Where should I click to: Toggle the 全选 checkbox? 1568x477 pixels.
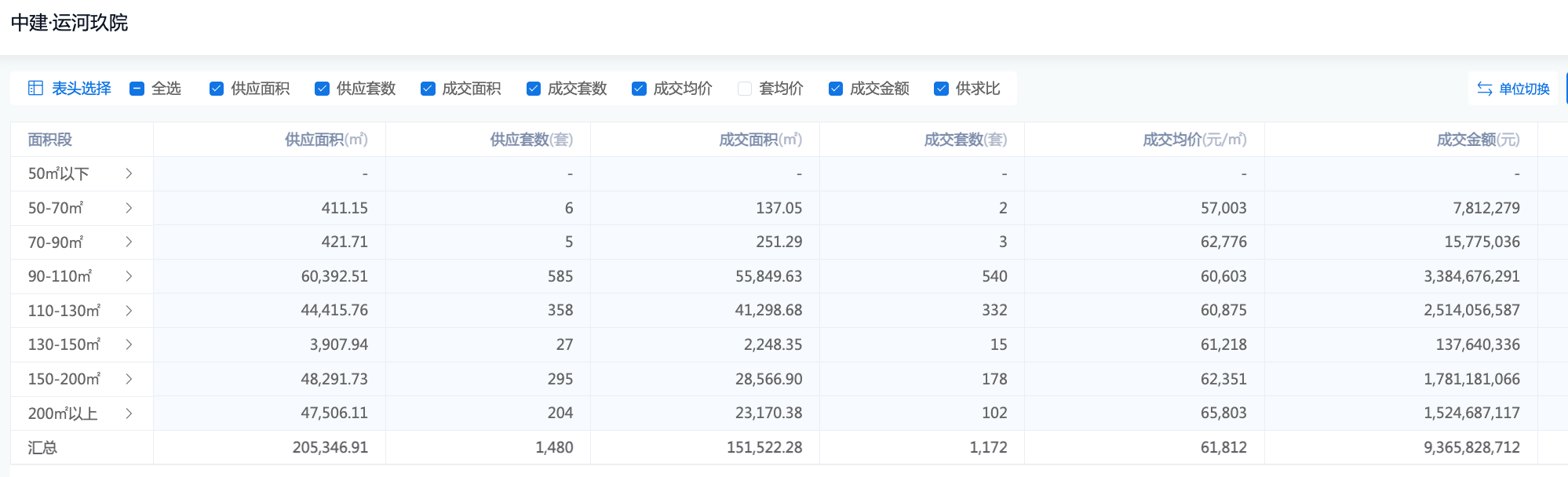click(137, 89)
